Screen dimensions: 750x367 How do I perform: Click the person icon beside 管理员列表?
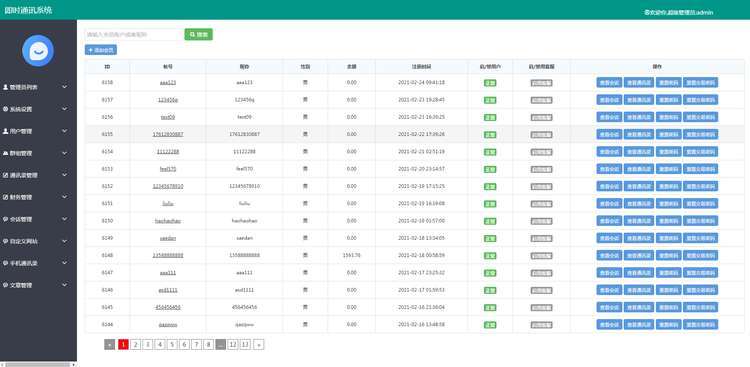click(5, 87)
